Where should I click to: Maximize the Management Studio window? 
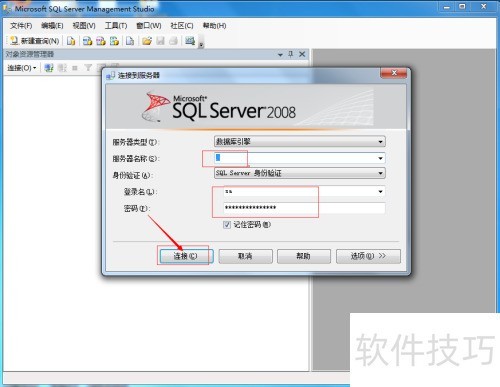click(462, 7)
